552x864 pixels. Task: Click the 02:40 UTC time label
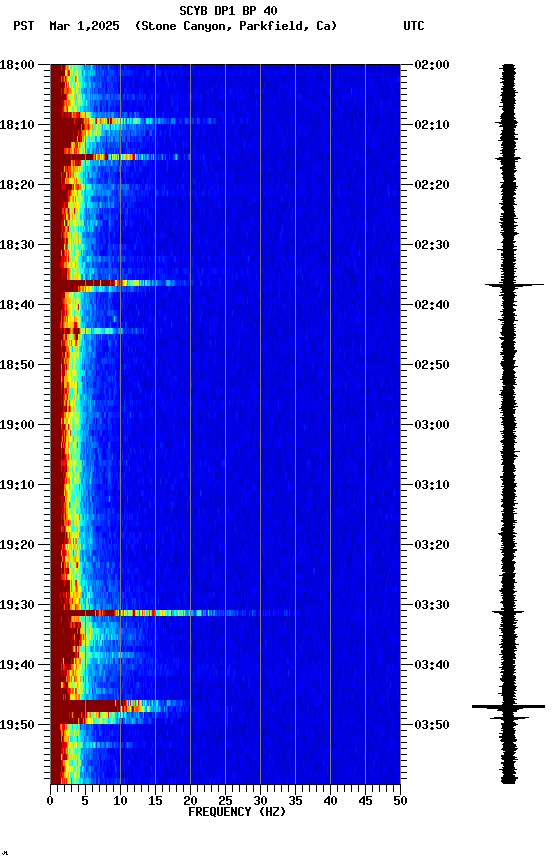432,305
